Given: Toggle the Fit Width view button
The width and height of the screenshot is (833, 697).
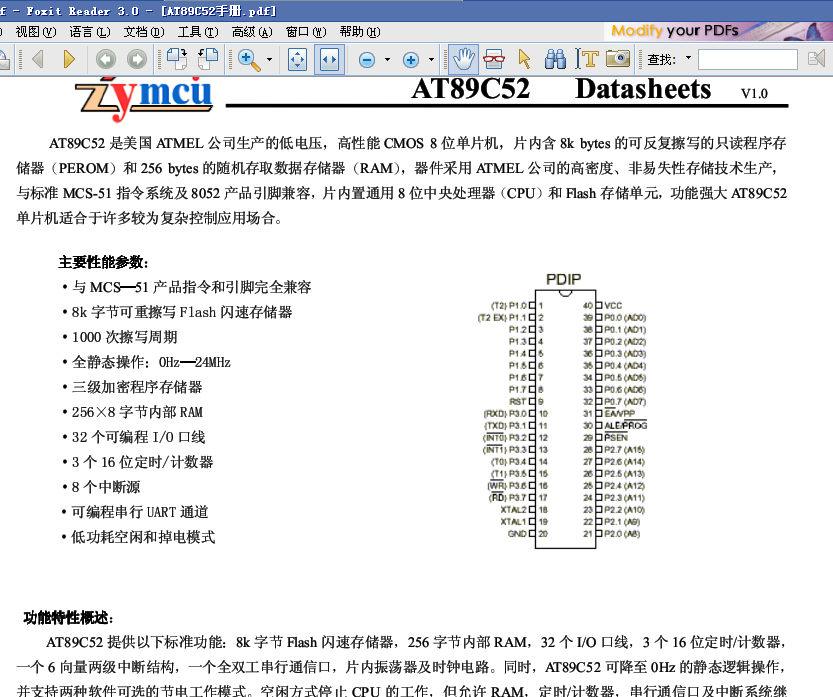Looking at the screenshot, I should tap(329, 60).
